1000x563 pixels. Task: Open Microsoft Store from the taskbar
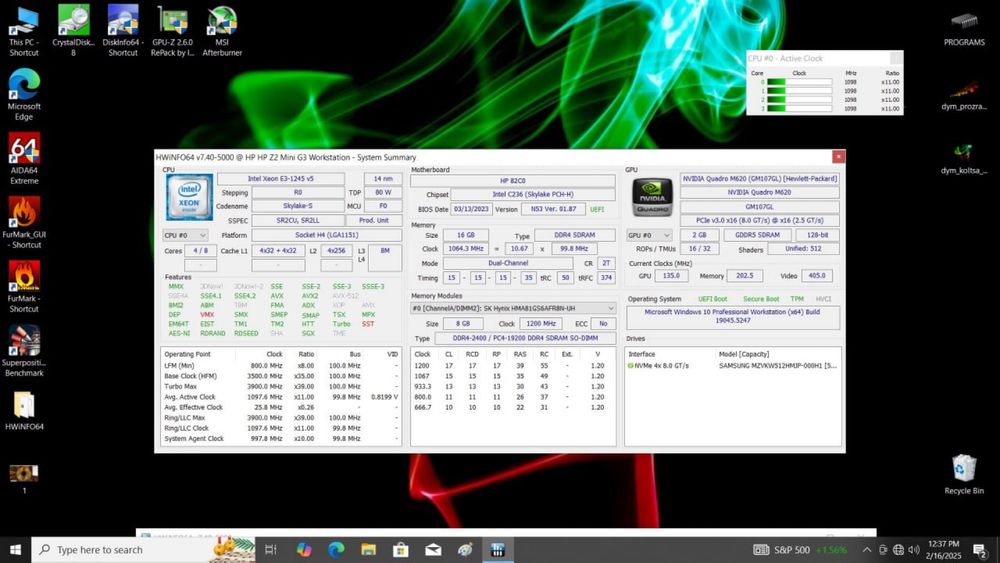401,550
